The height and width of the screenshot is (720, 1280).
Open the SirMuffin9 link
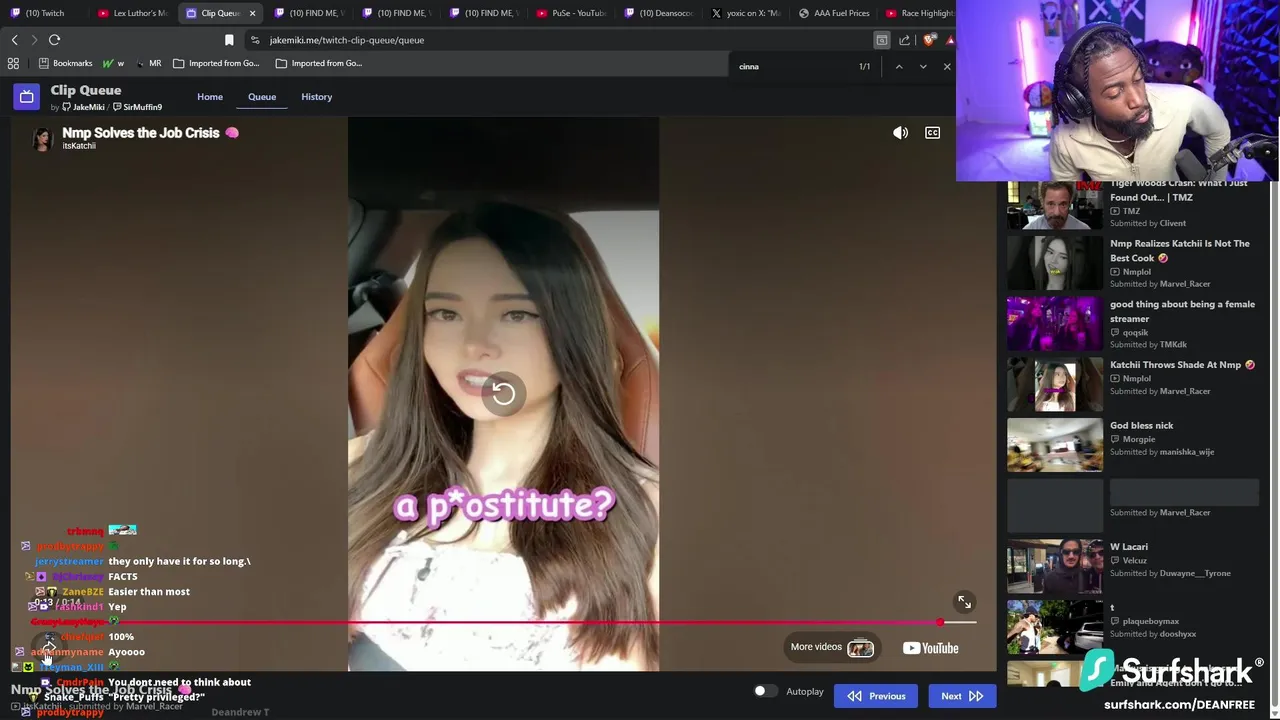pos(138,107)
